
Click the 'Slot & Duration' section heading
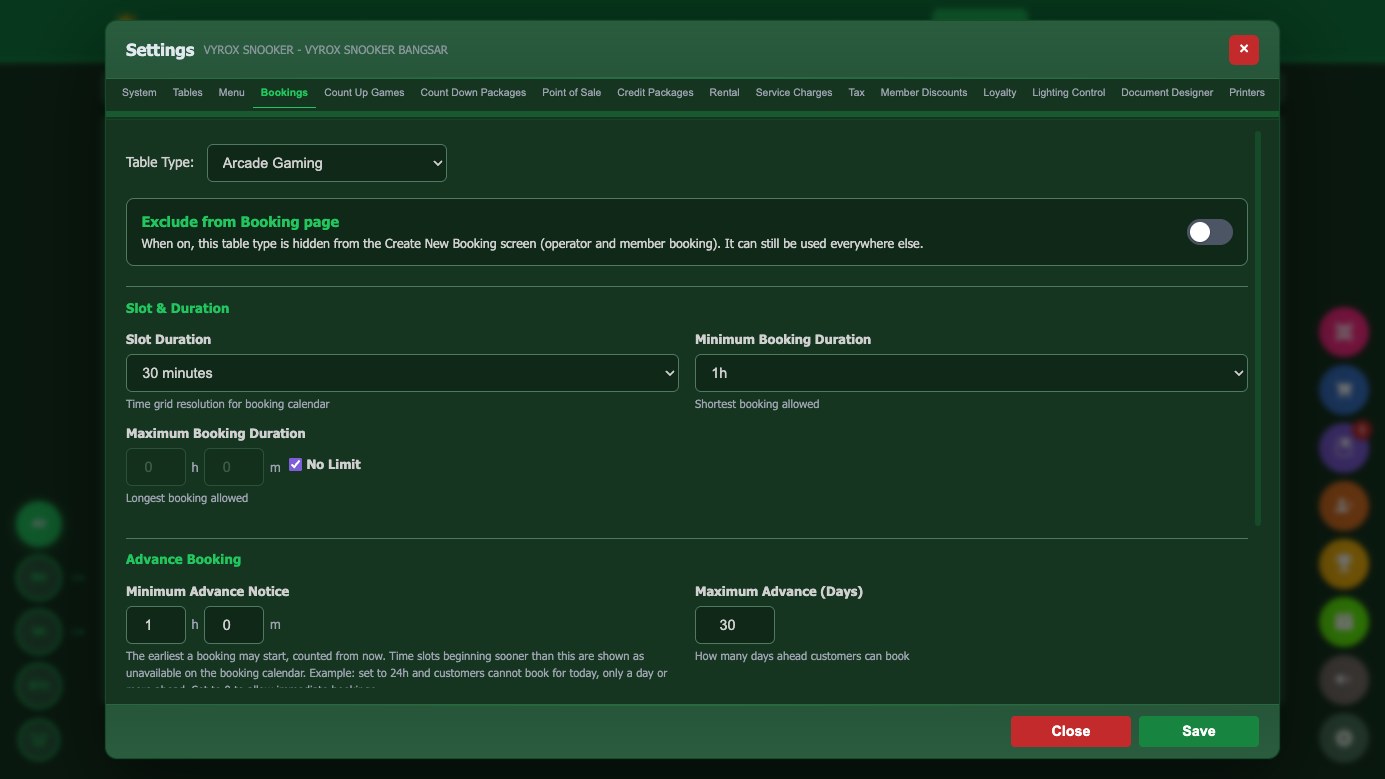177,308
